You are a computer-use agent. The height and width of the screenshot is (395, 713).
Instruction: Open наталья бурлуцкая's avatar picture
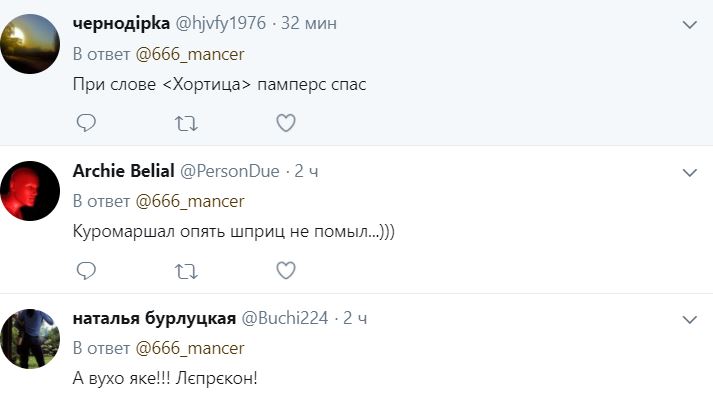[30, 339]
